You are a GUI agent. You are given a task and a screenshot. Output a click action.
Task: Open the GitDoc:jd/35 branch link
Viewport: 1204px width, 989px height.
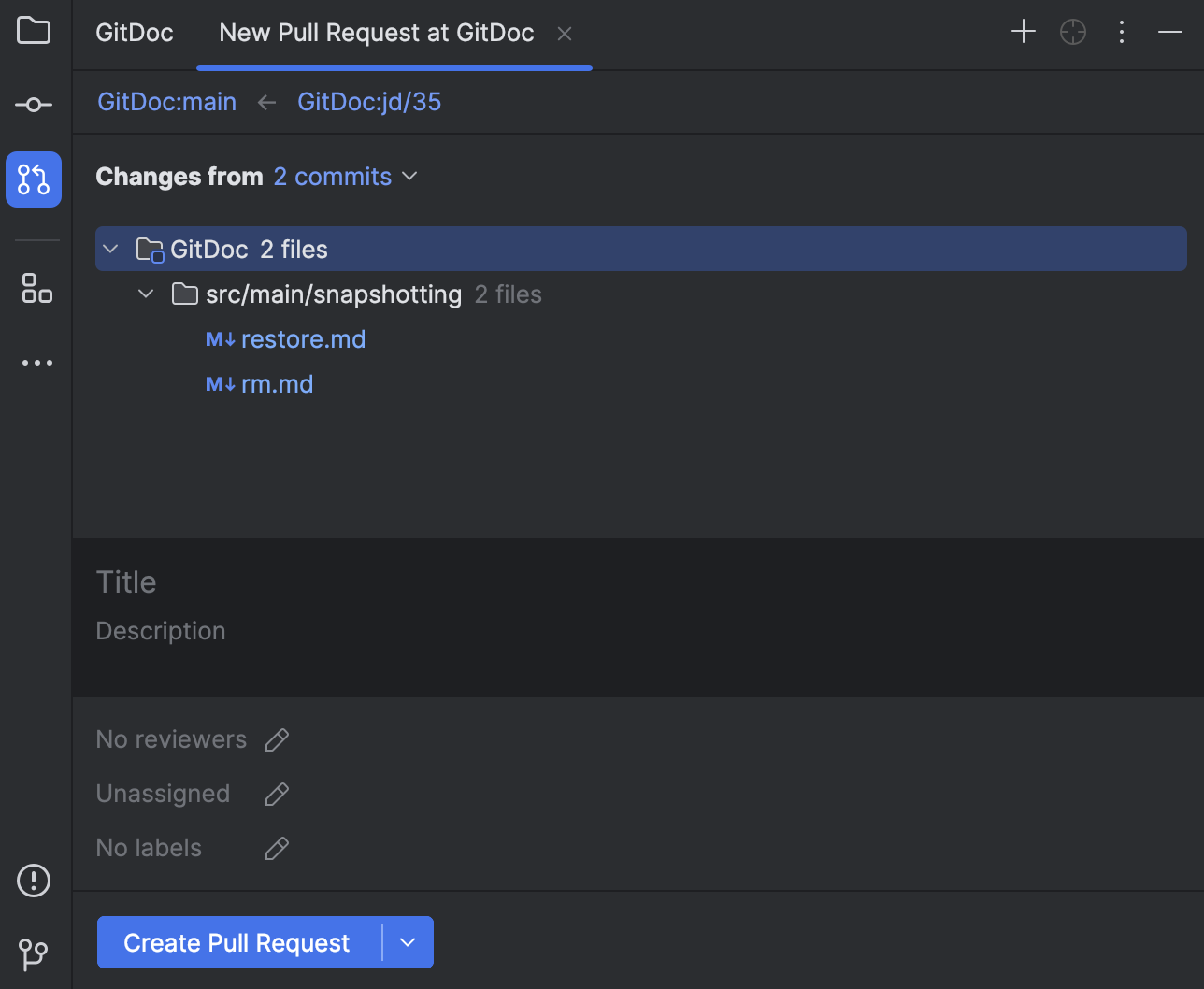pos(369,102)
